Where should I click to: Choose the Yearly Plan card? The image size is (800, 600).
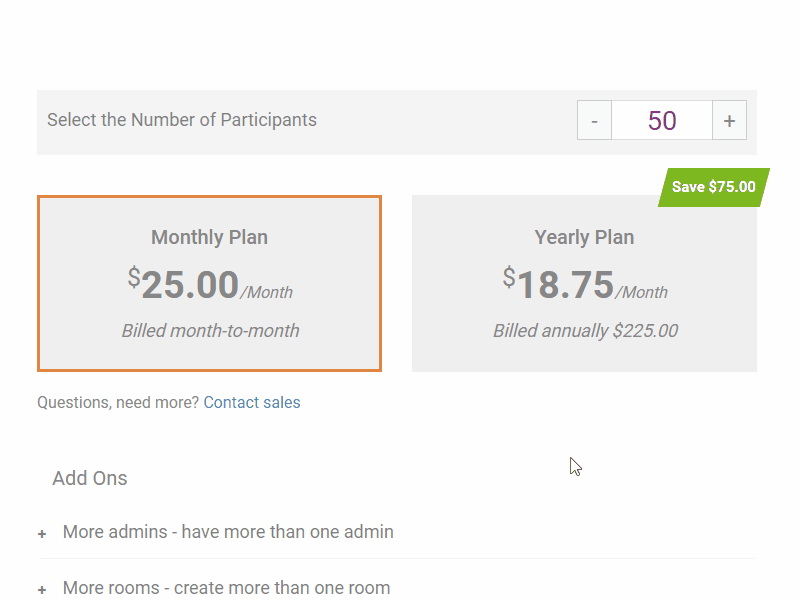click(584, 284)
